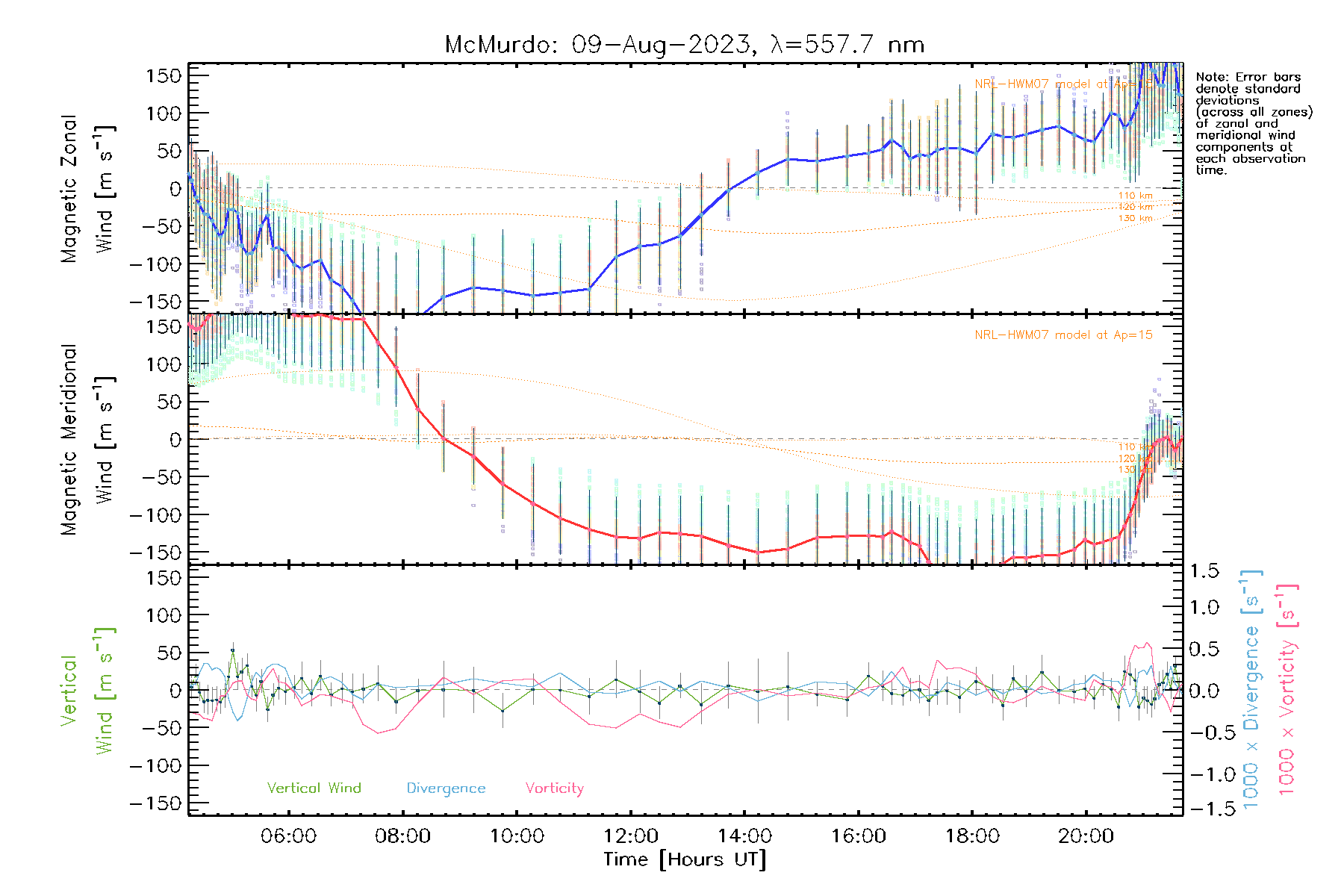1344x896 pixels.
Task: Click the McMurdo 09-Aug-2023 plot title
Action: 684,45
